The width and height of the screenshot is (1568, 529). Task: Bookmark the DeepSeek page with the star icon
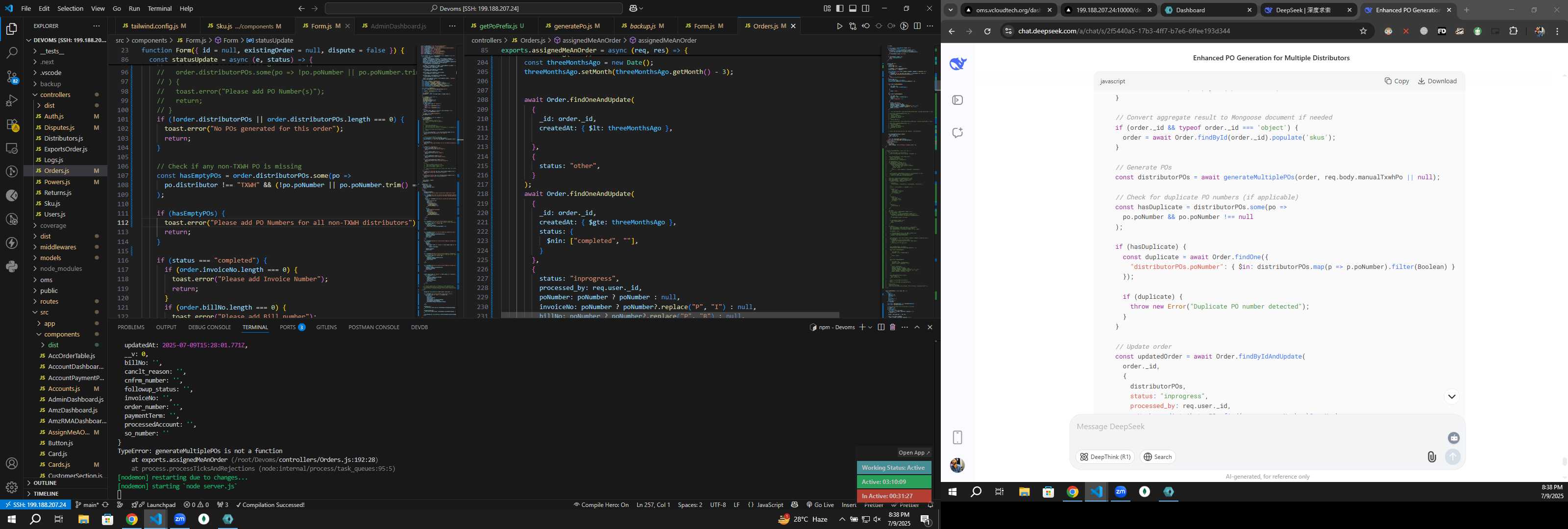pyautogui.click(x=1364, y=31)
